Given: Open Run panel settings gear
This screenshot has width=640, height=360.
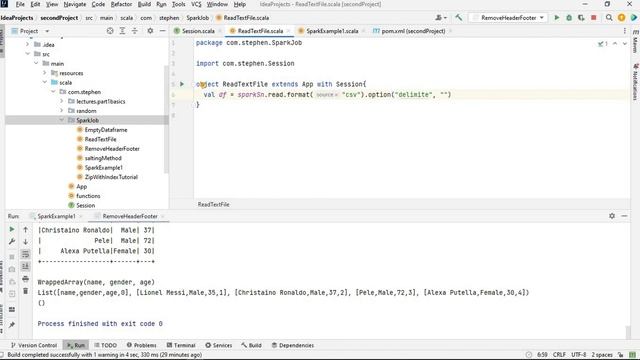Looking at the screenshot, I should pyautogui.click(x=612, y=216).
